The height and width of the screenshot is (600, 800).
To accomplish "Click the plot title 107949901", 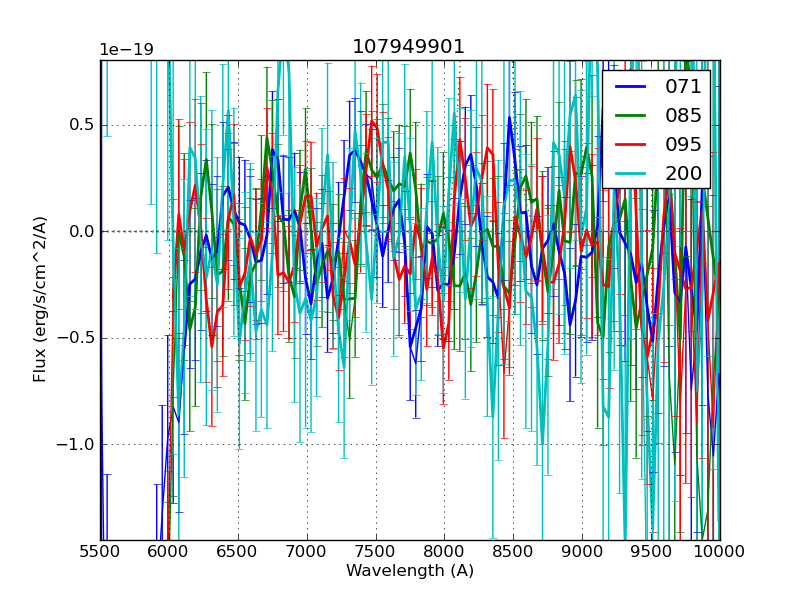I will [x=408, y=47].
